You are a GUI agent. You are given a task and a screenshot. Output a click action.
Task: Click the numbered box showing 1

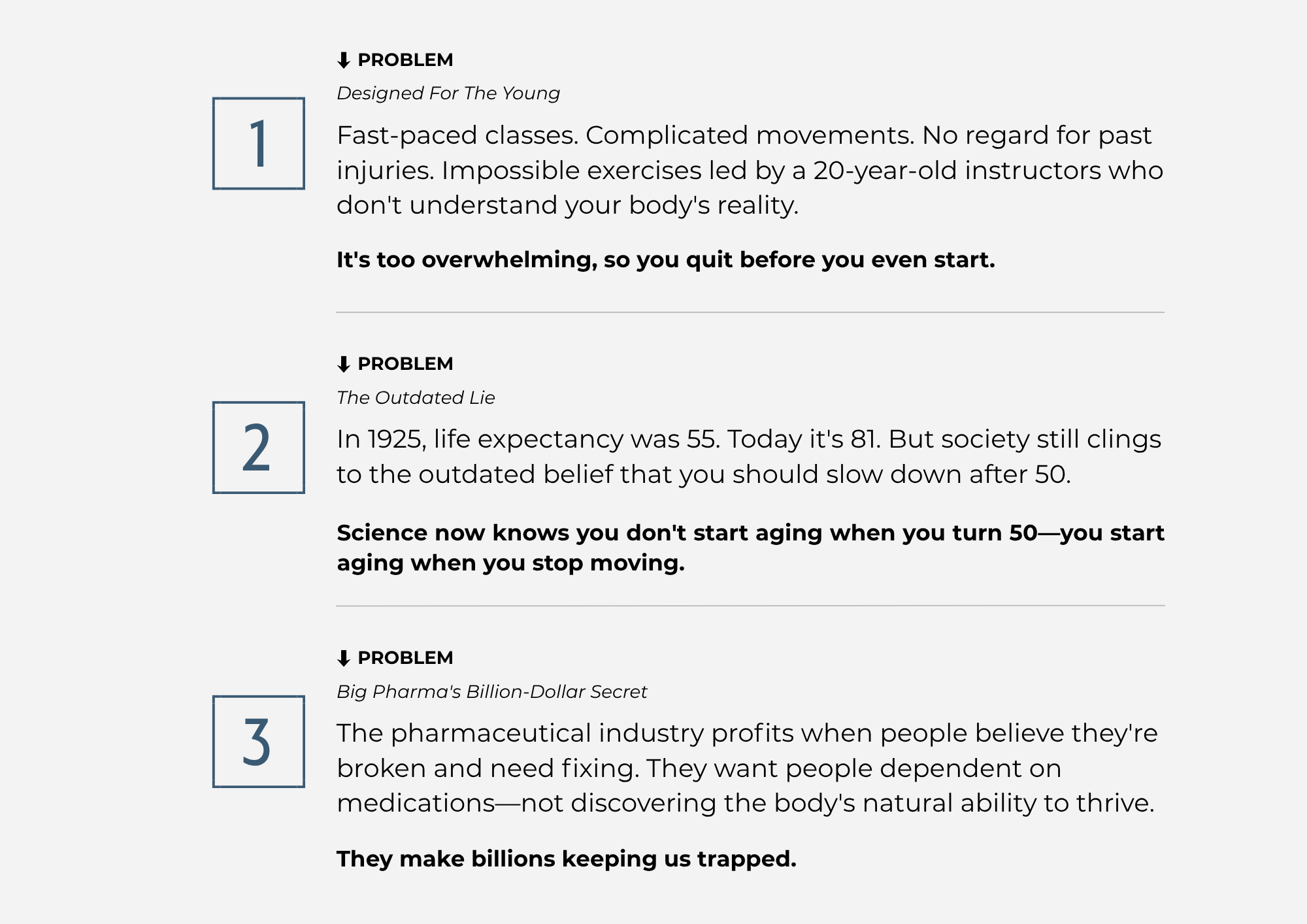click(259, 144)
